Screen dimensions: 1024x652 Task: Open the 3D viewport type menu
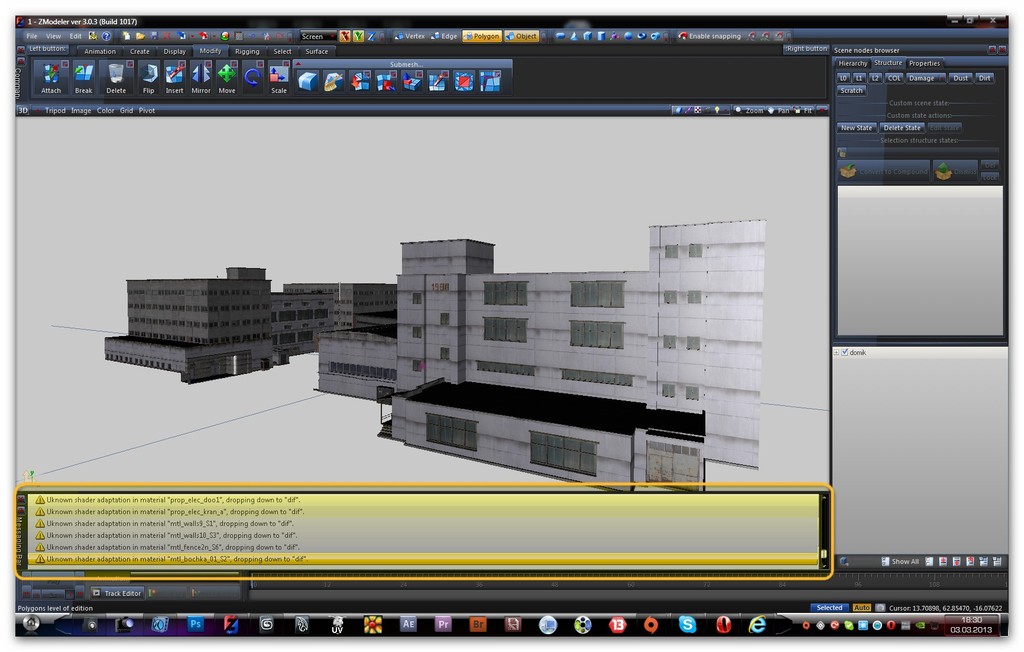[23, 110]
